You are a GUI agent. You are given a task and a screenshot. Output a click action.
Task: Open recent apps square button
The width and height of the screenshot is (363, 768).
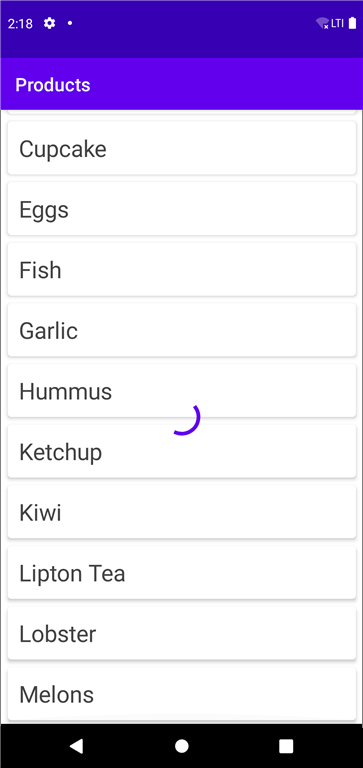[x=286, y=745]
